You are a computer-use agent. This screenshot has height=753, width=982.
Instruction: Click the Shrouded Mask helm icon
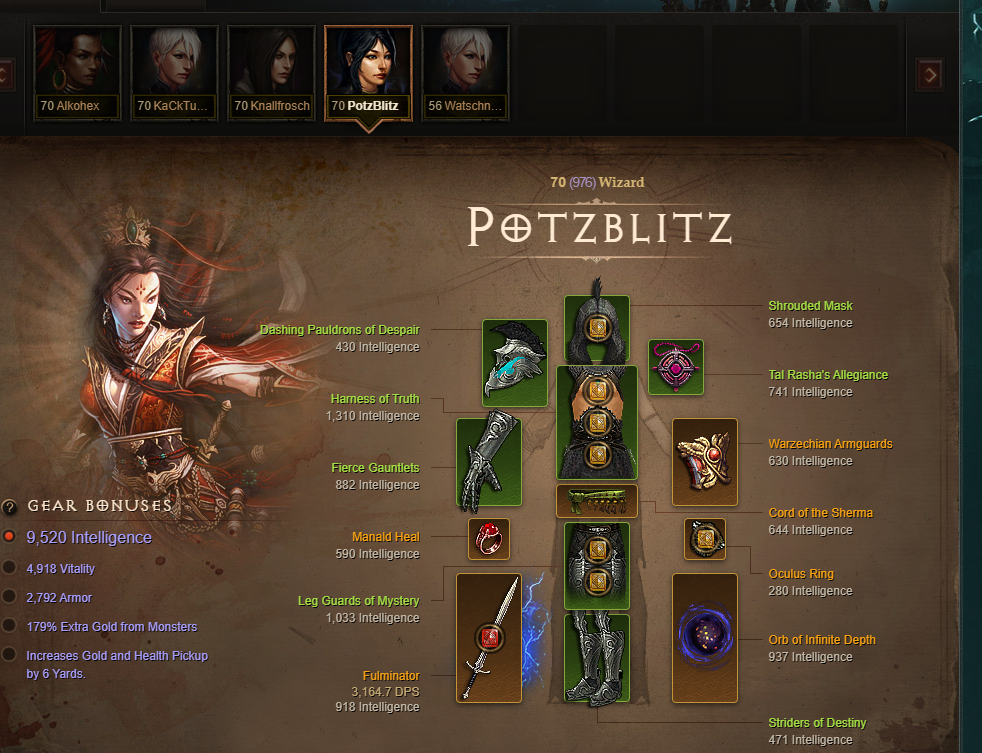(x=596, y=328)
